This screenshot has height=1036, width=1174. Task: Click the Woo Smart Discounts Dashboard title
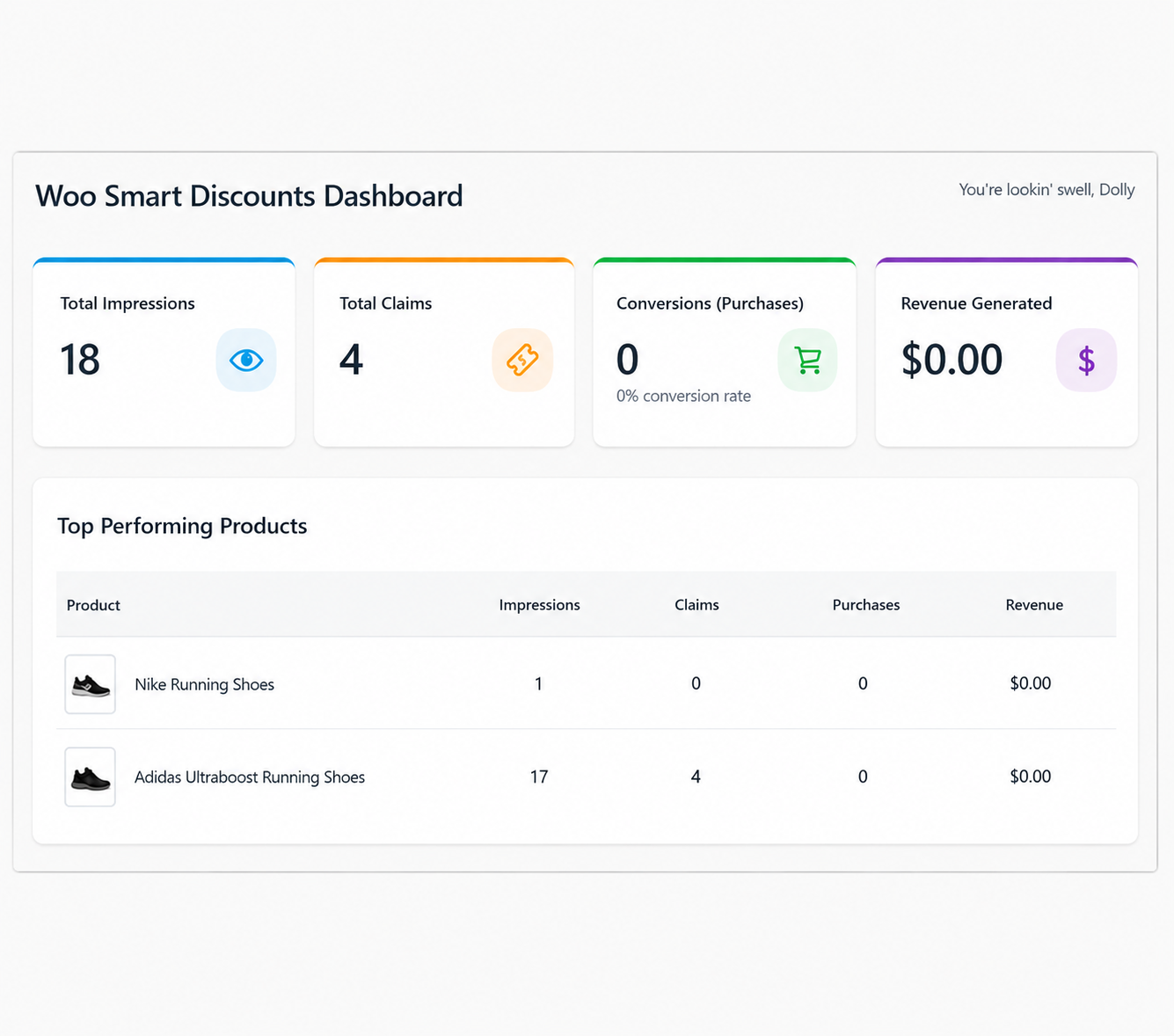249,195
